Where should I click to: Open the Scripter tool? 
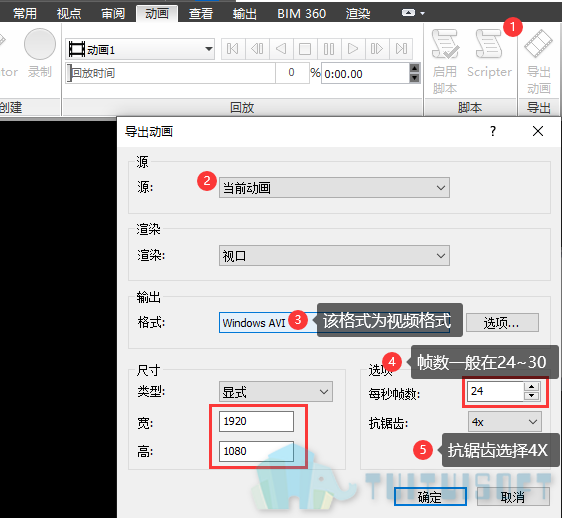[489, 54]
